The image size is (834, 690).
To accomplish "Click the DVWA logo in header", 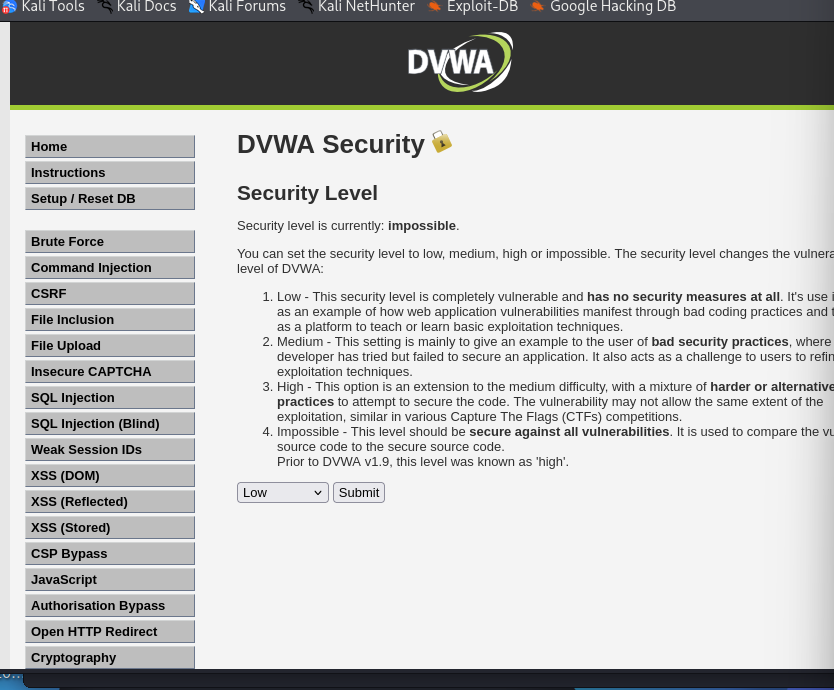I will click(x=460, y=62).
